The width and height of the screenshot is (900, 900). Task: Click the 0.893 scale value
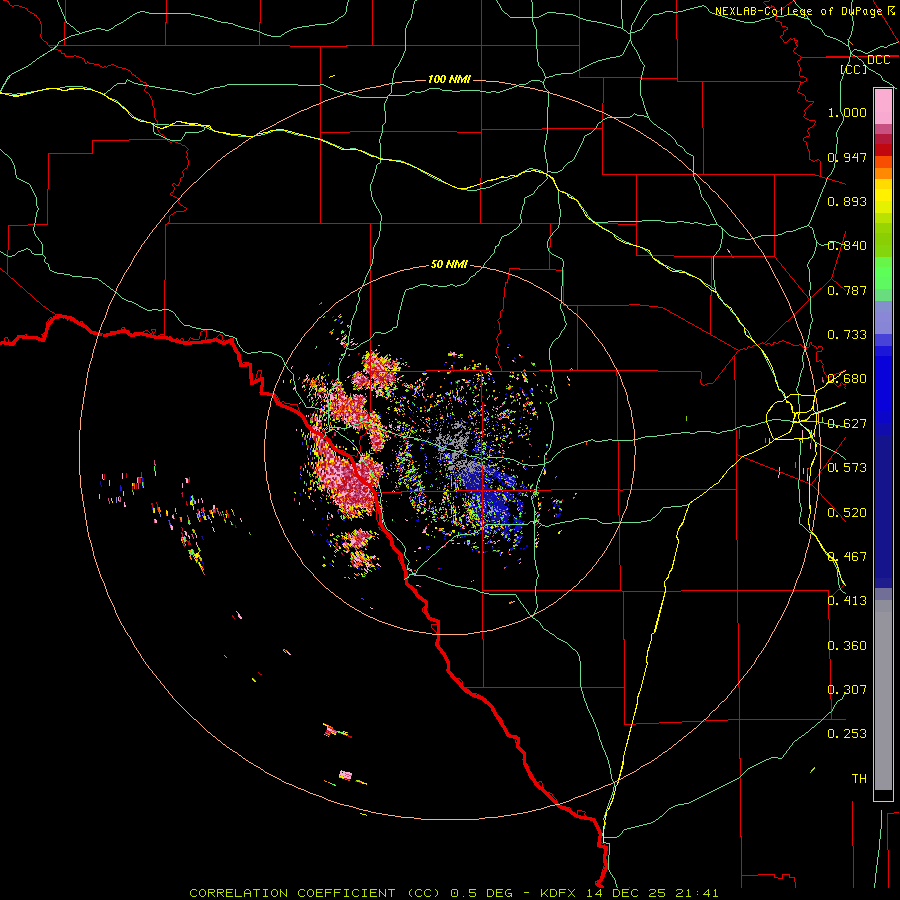847,201
